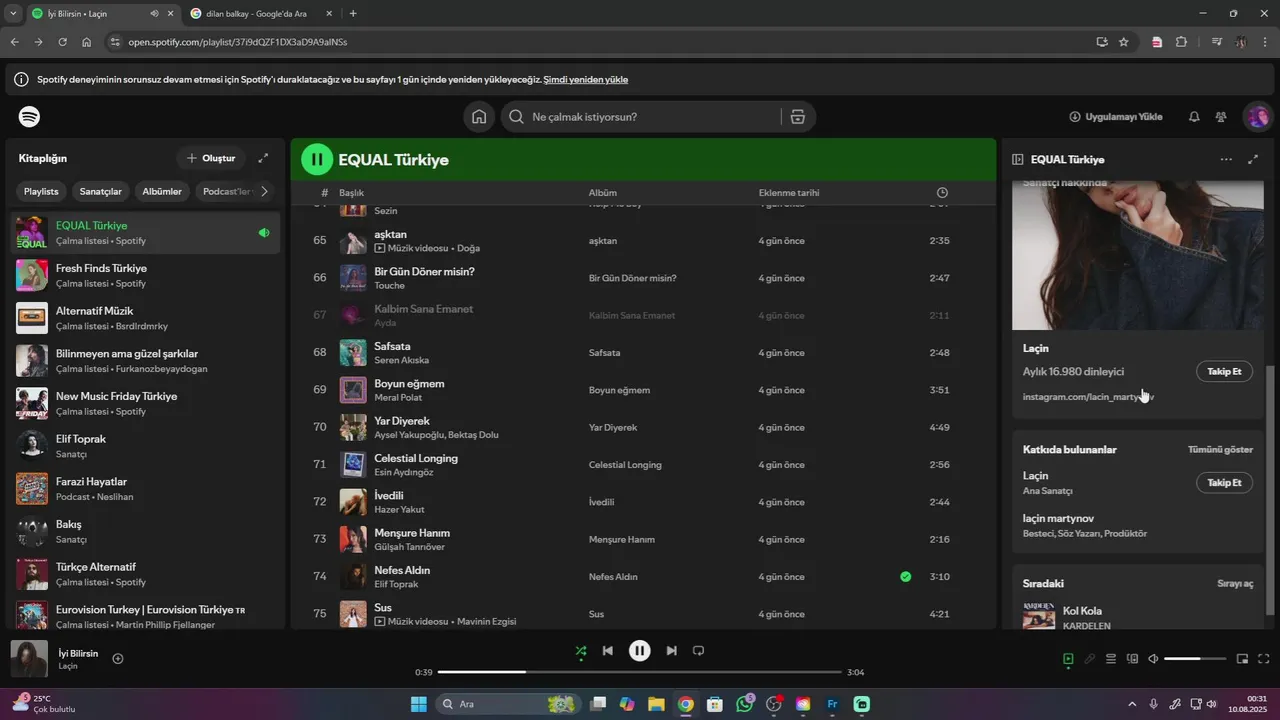Open the user profile avatar menu
The image size is (1280, 720).
pos(1257,117)
